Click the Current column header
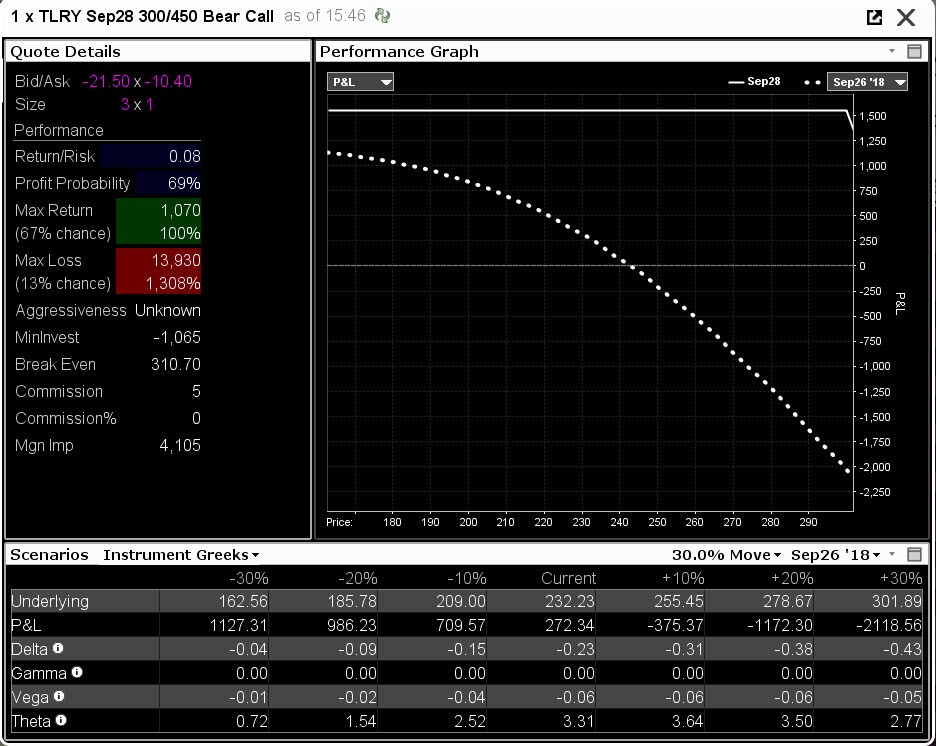The width and height of the screenshot is (936, 746). click(568, 578)
